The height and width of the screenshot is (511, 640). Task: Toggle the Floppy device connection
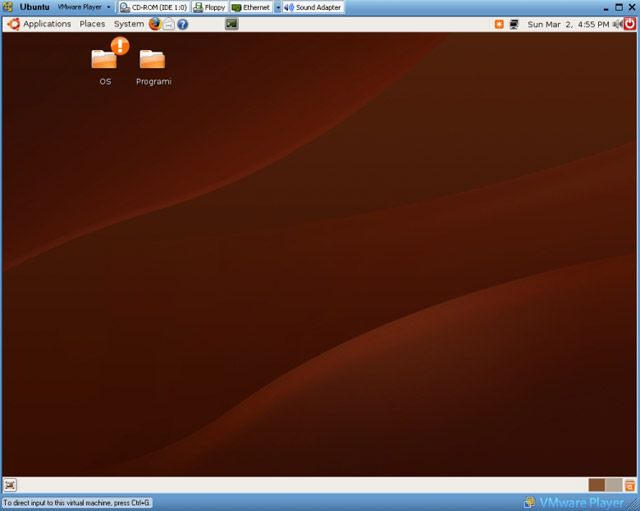209,7
